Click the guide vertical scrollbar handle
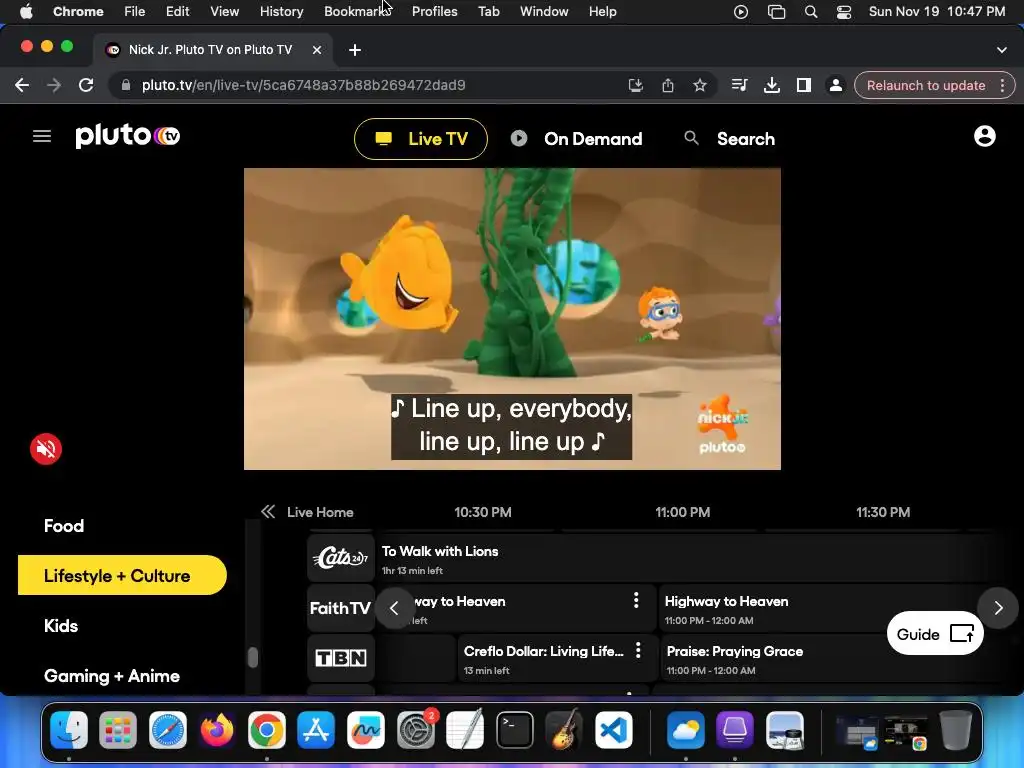 coord(253,657)
